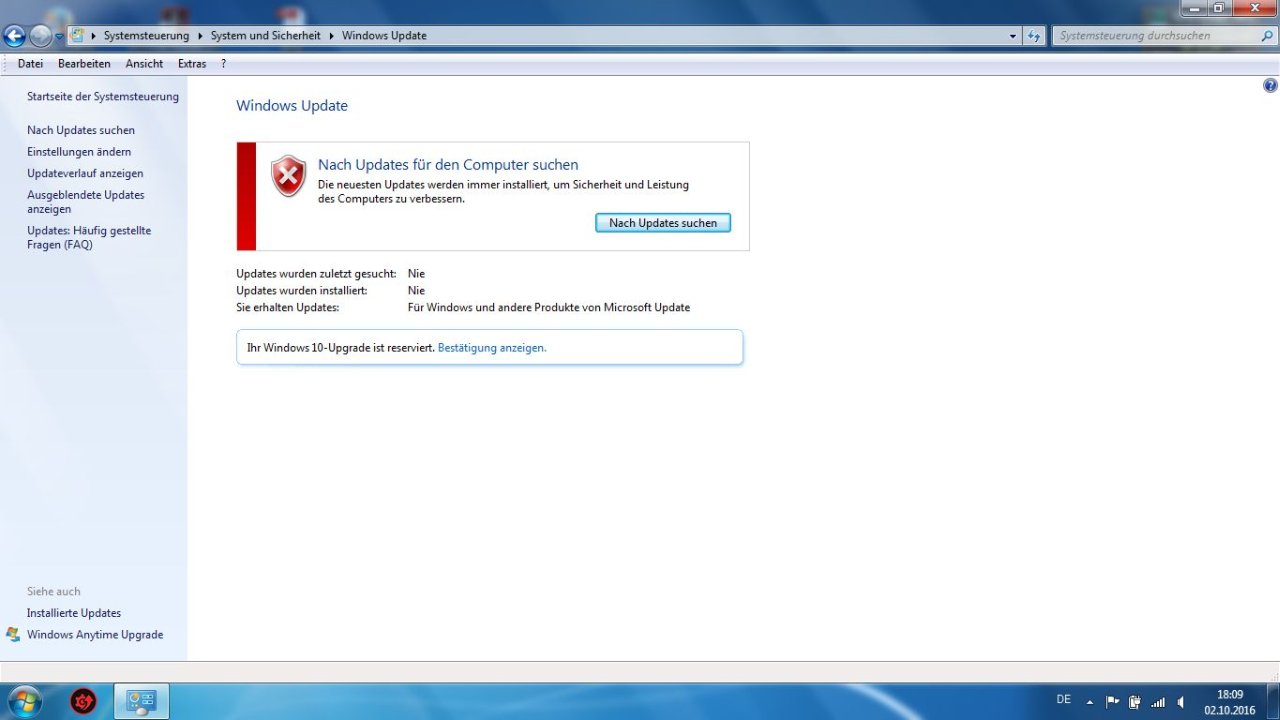Open Updateverlauf anzeigen
Image resolution: width=1280 pixels, height=720 pixels.
pos(85,173)
